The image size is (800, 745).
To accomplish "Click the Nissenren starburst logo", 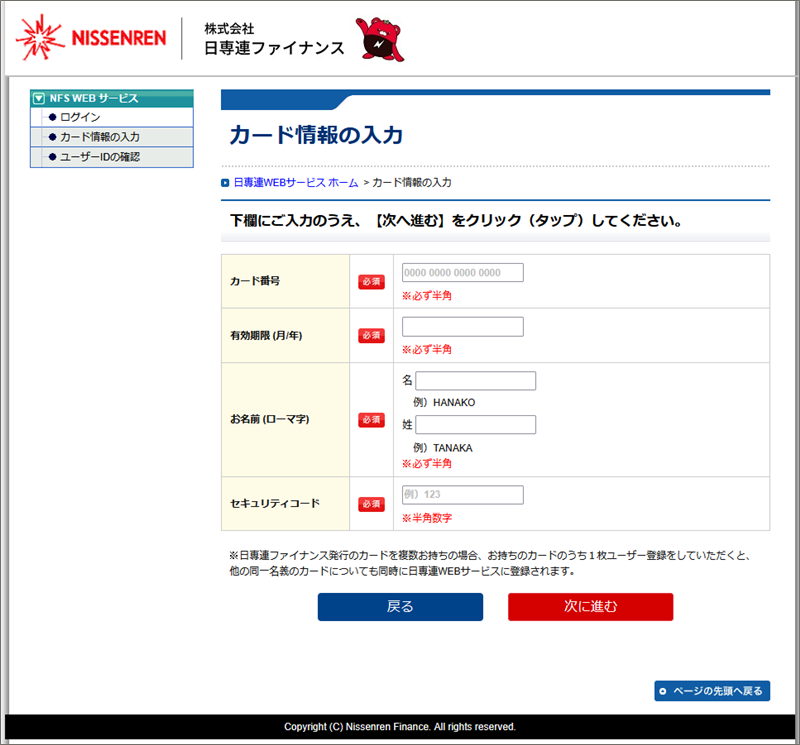I will (40, 38).
